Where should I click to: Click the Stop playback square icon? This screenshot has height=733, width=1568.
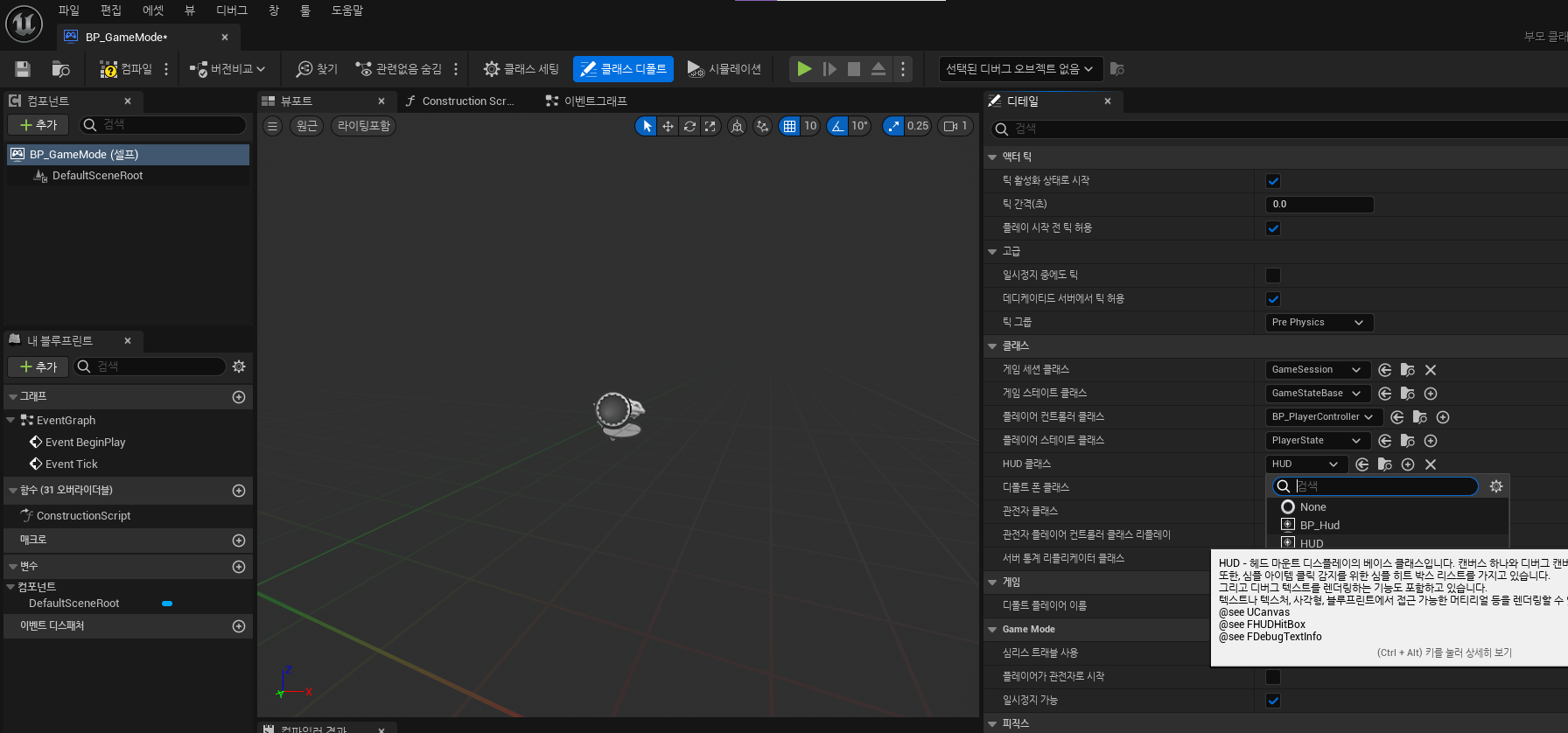(x=854, y=69)
